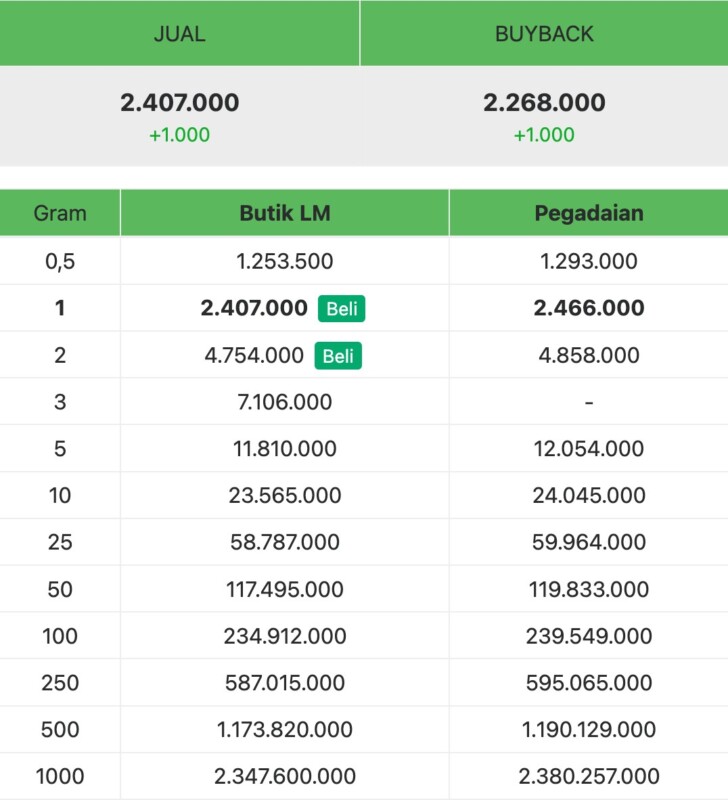The width and height of the screenshot is (728, 800).
Task: Click Pegadaian price 2.466.000
Action: point(588,308)
